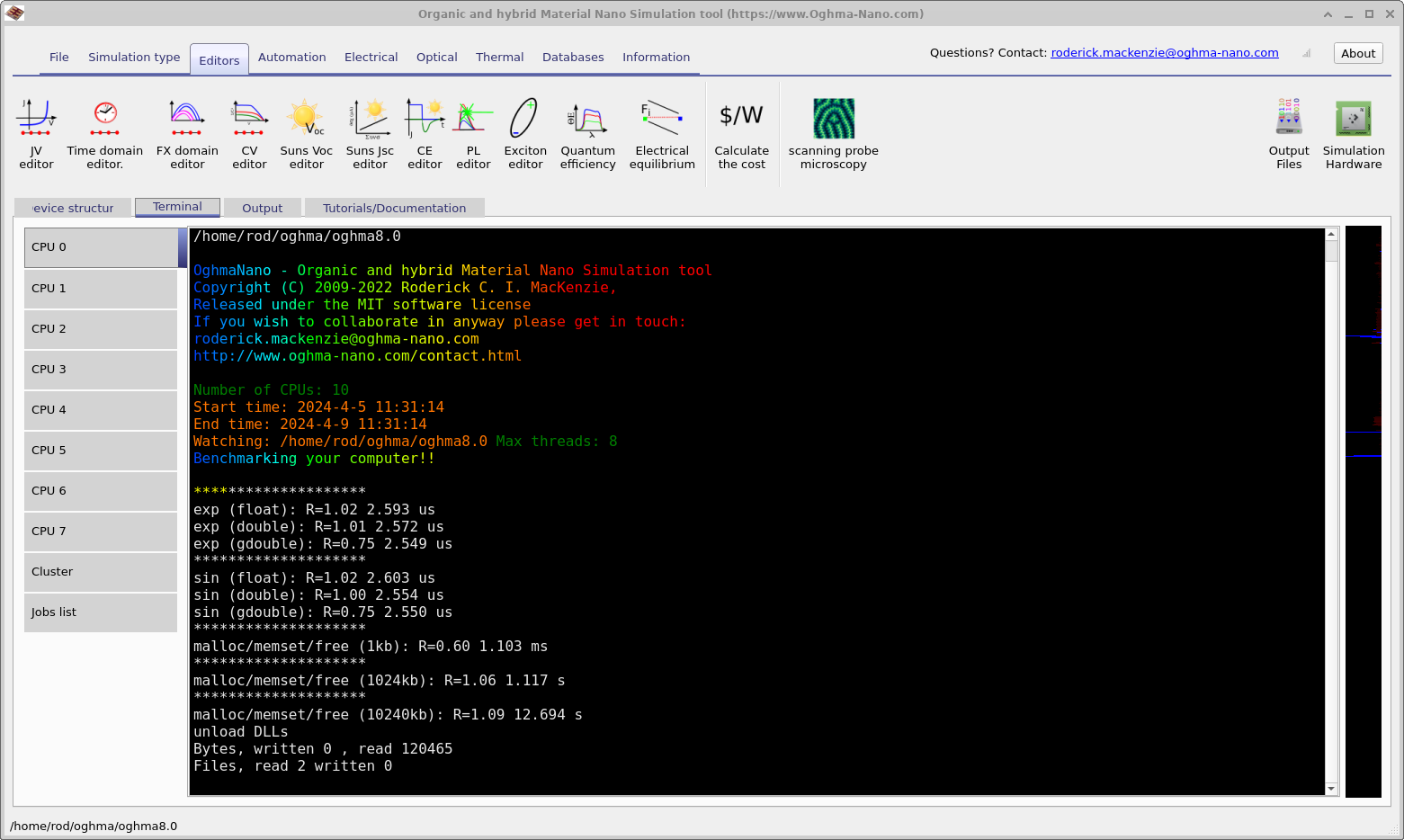Open the JV editor
The height and width of the screenshot is (840, 1404).
coord(36,133)
